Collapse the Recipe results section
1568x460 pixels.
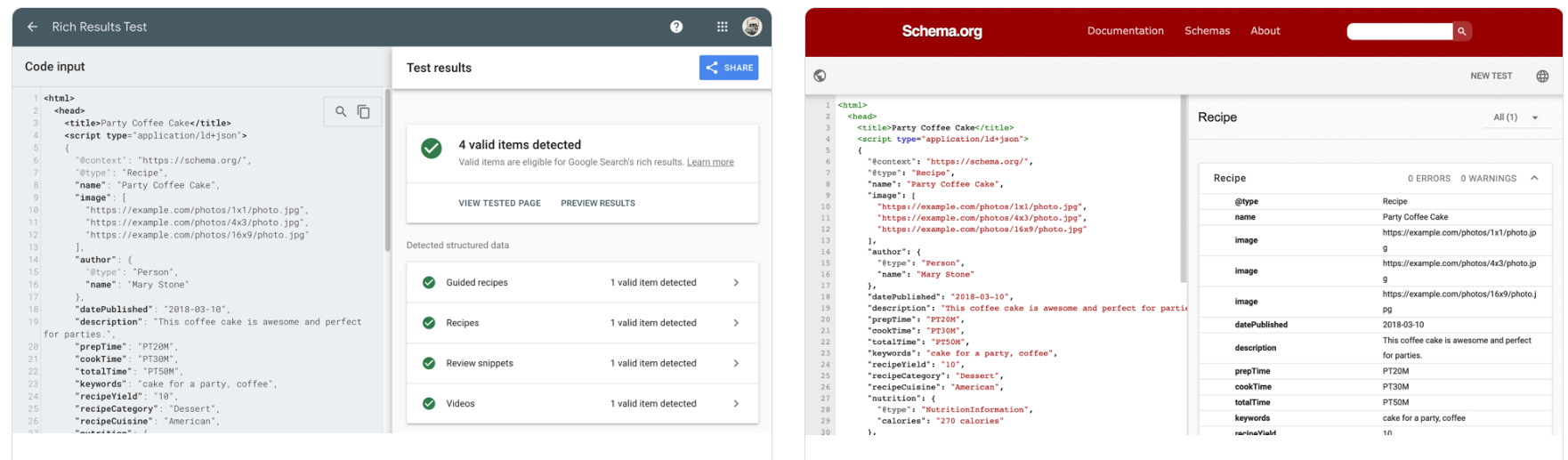[1534, 178]
